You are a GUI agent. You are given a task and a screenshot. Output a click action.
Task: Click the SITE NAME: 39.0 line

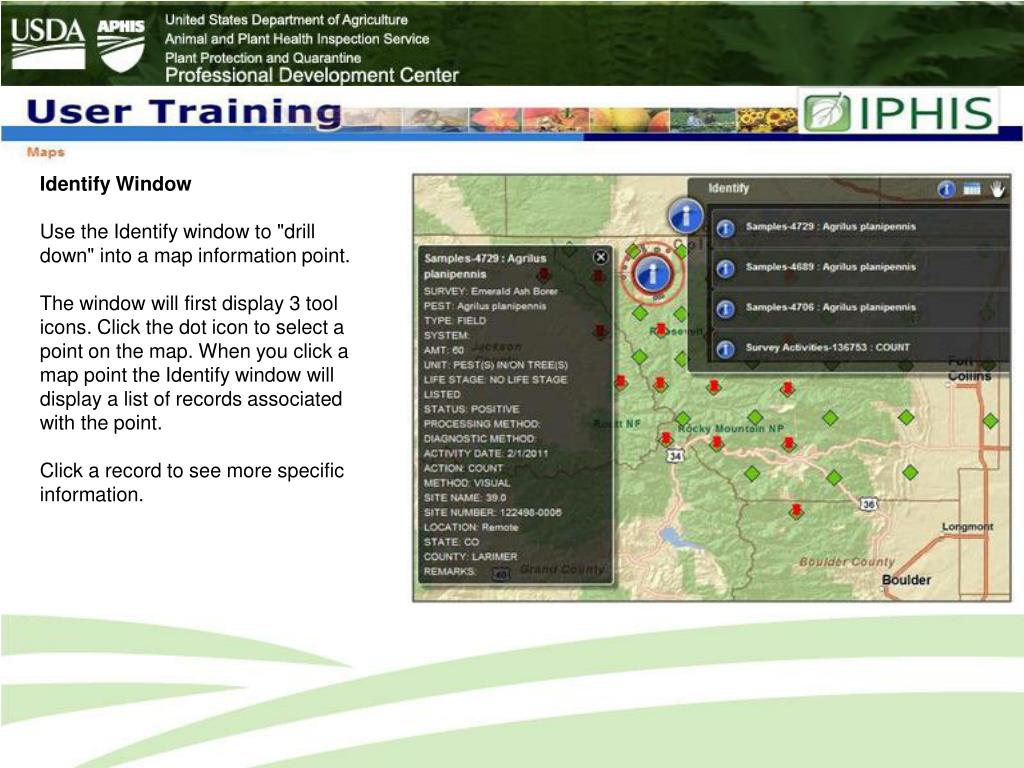click(465, 498)
